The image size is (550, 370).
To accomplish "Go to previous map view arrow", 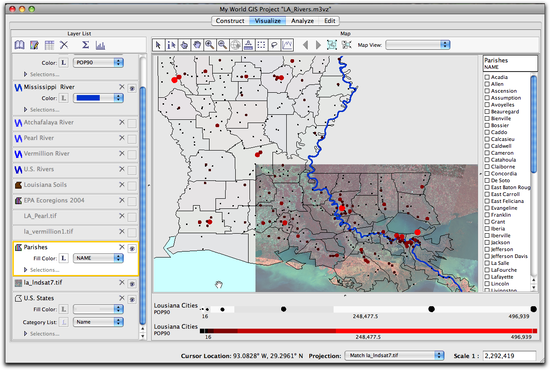I will point(305,45).
